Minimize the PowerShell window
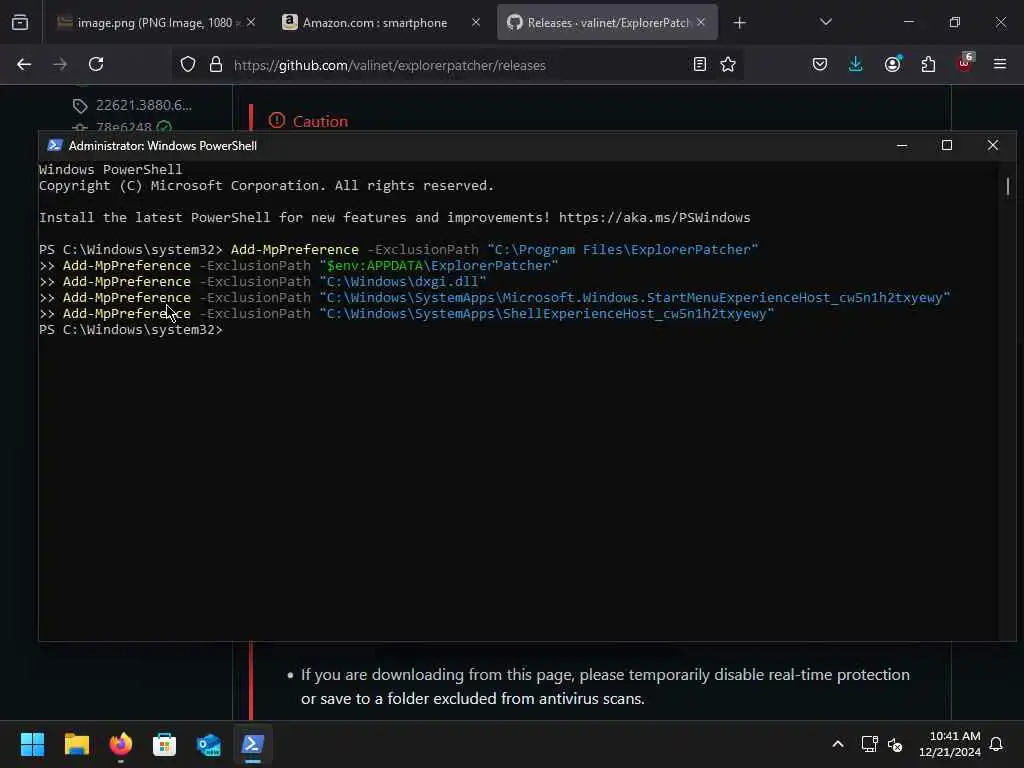The height and width of the screenshot is (768, 1024). point(902,146)
